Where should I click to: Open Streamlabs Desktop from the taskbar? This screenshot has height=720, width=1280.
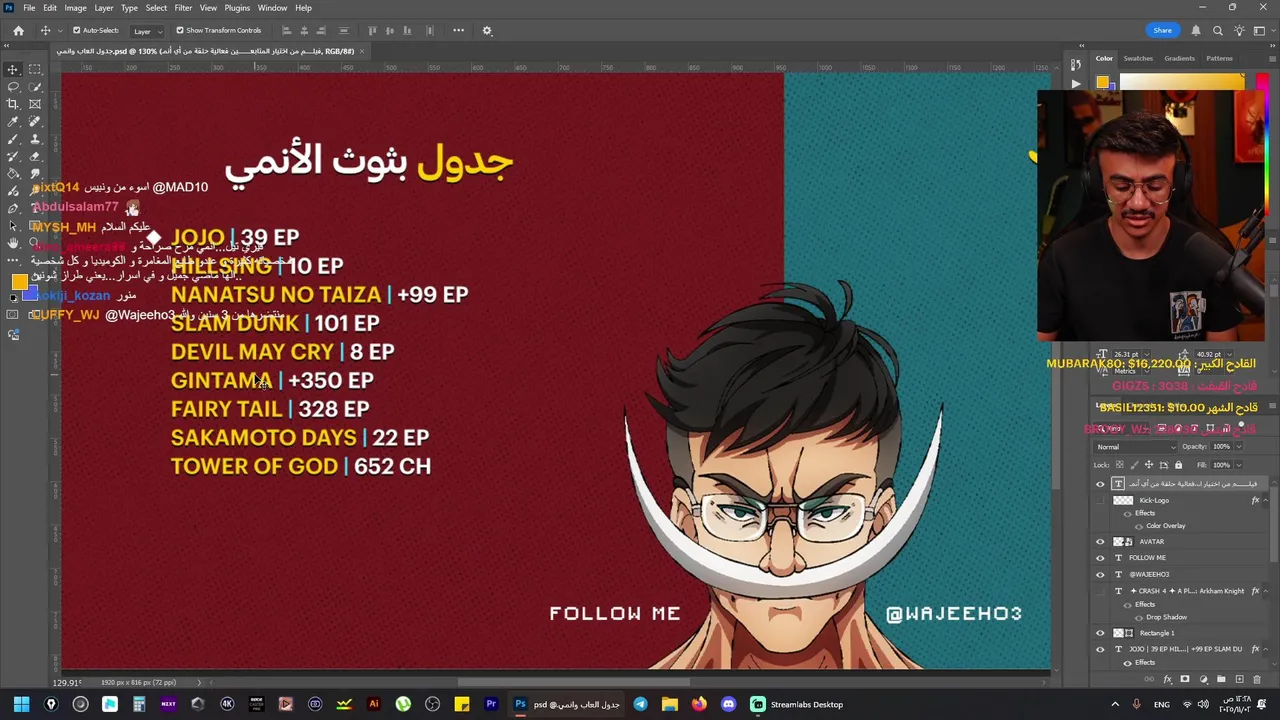[x=797, y=704]
